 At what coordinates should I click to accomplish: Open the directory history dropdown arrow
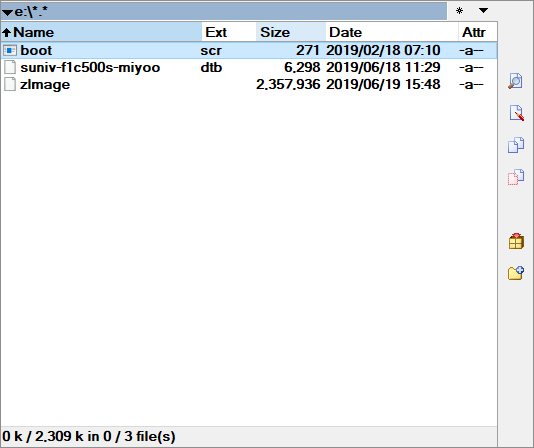[483, 11]
